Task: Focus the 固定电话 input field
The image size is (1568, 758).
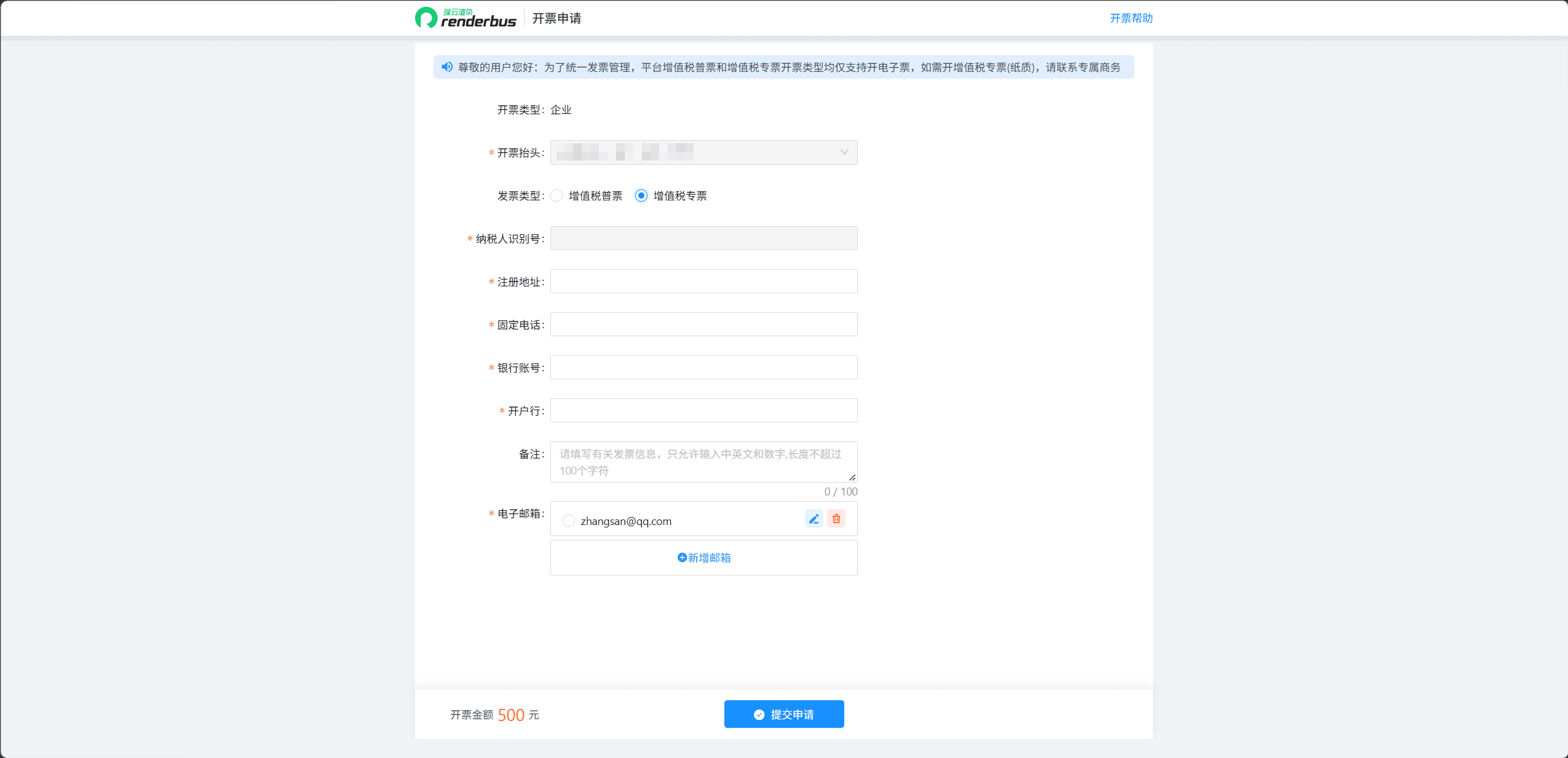Action: click(703, 325)
